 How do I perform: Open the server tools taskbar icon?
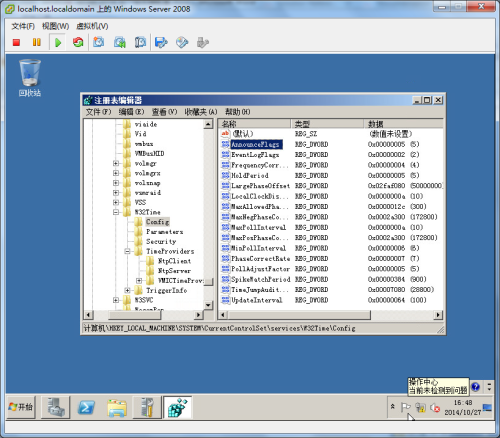147,407
